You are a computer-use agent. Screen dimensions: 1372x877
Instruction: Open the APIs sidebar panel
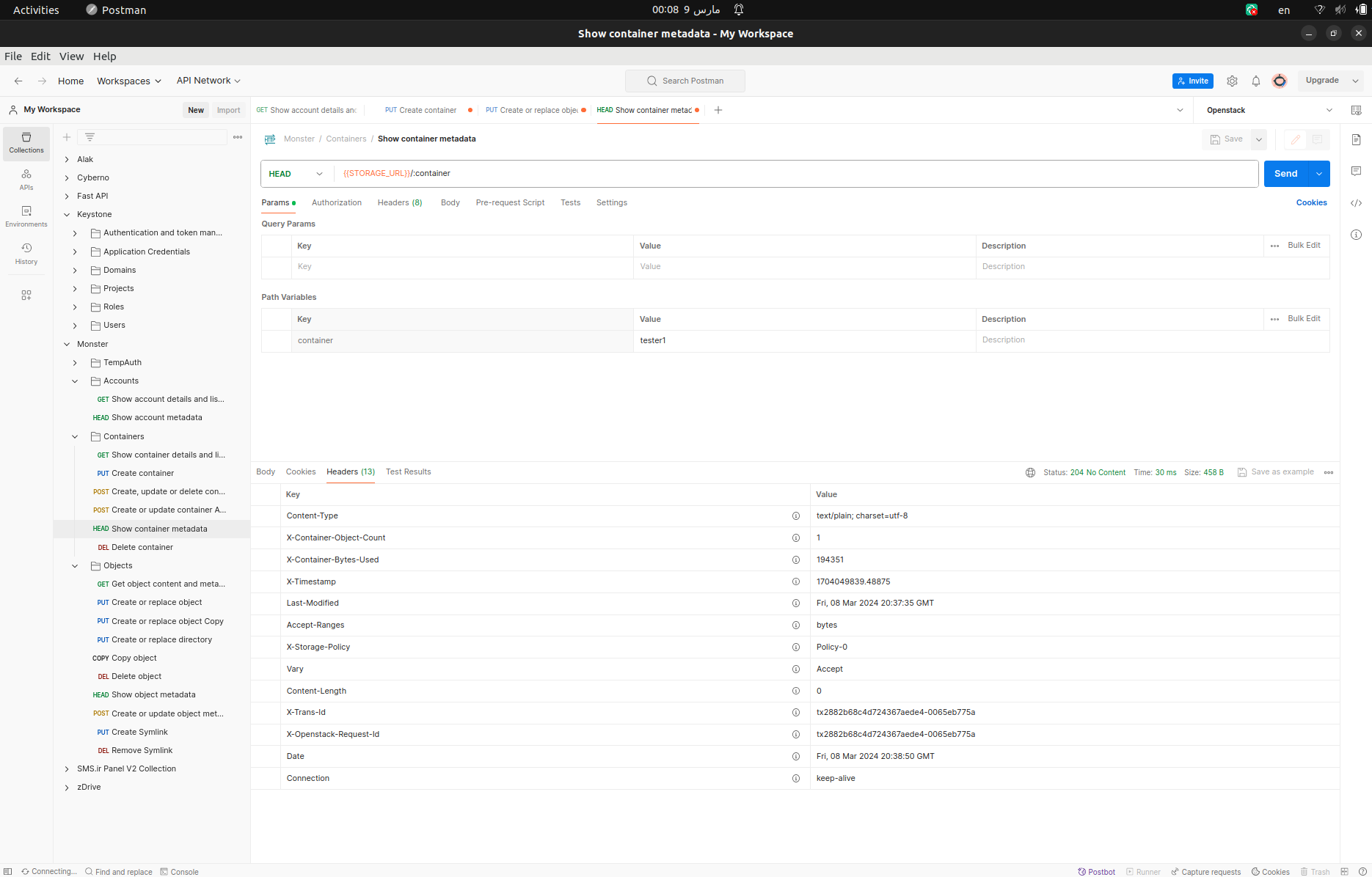[26, 180]
